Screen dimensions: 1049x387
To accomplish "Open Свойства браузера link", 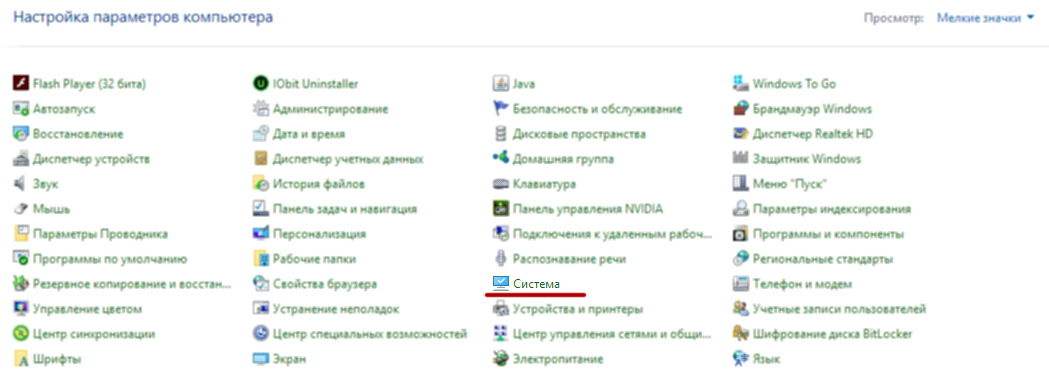I will coord(325,284).
